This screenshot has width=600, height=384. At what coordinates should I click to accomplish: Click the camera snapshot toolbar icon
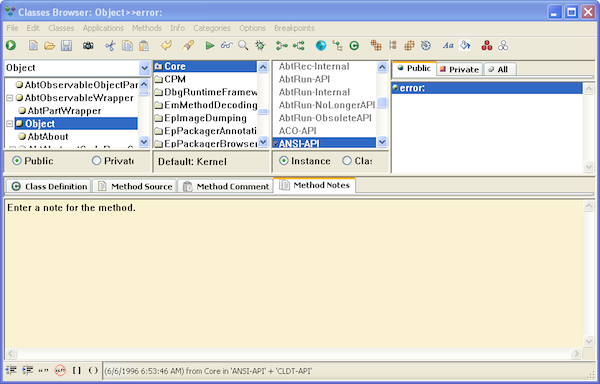[88, 46]
